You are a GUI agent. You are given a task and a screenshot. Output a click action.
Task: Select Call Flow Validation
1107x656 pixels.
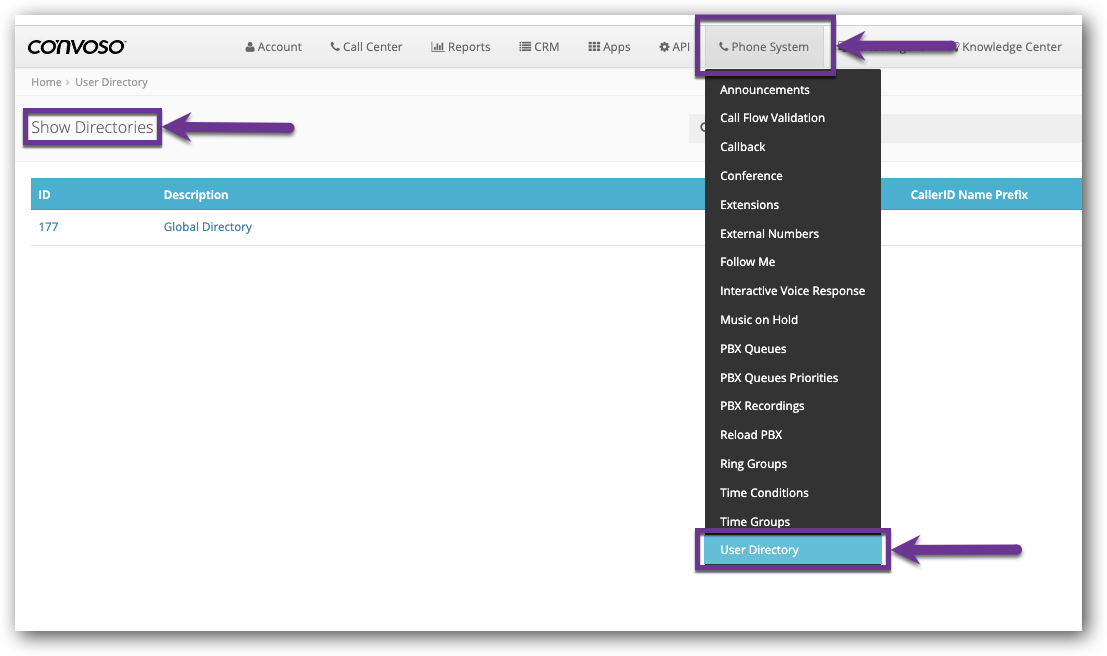tap(773, 117)
